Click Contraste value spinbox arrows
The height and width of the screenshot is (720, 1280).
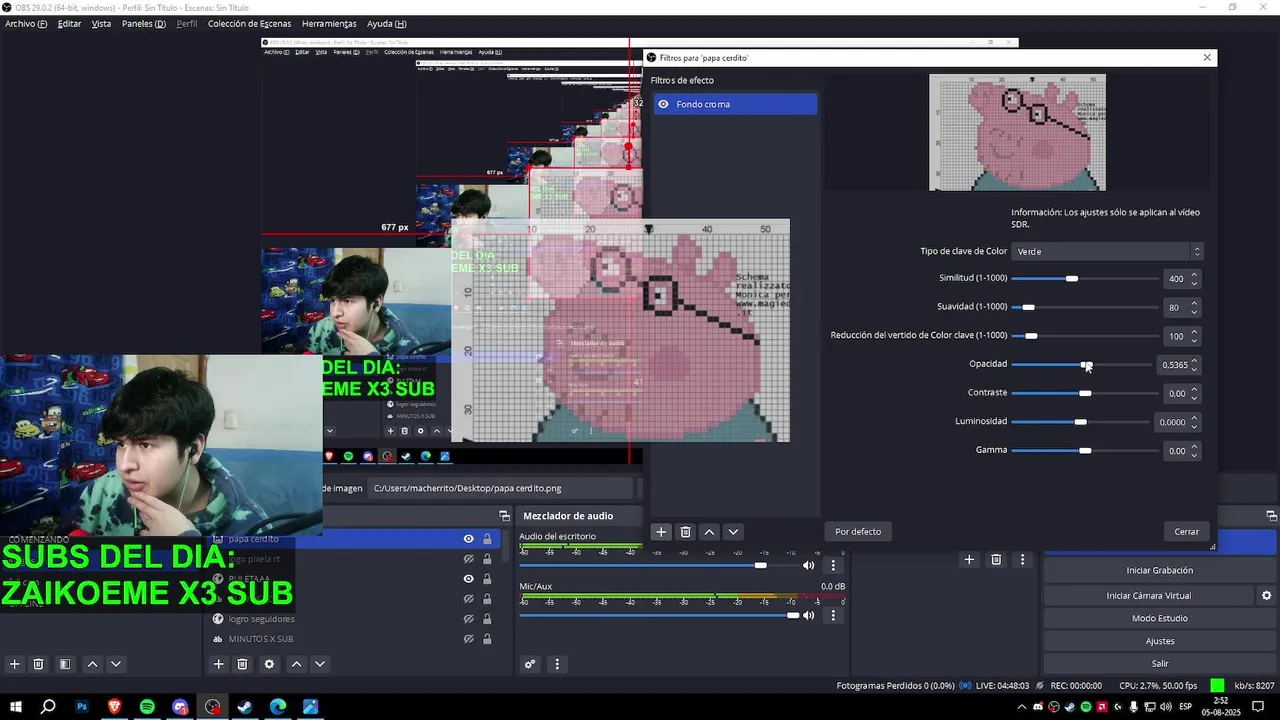tap(1194, 393)
